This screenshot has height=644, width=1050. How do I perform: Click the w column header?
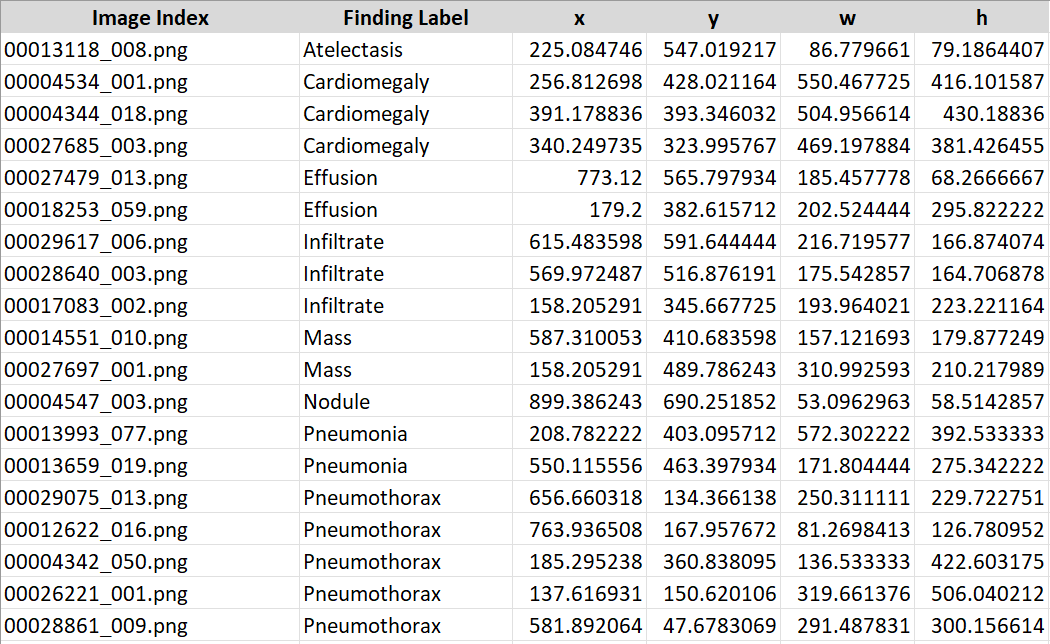click(847, 17)
